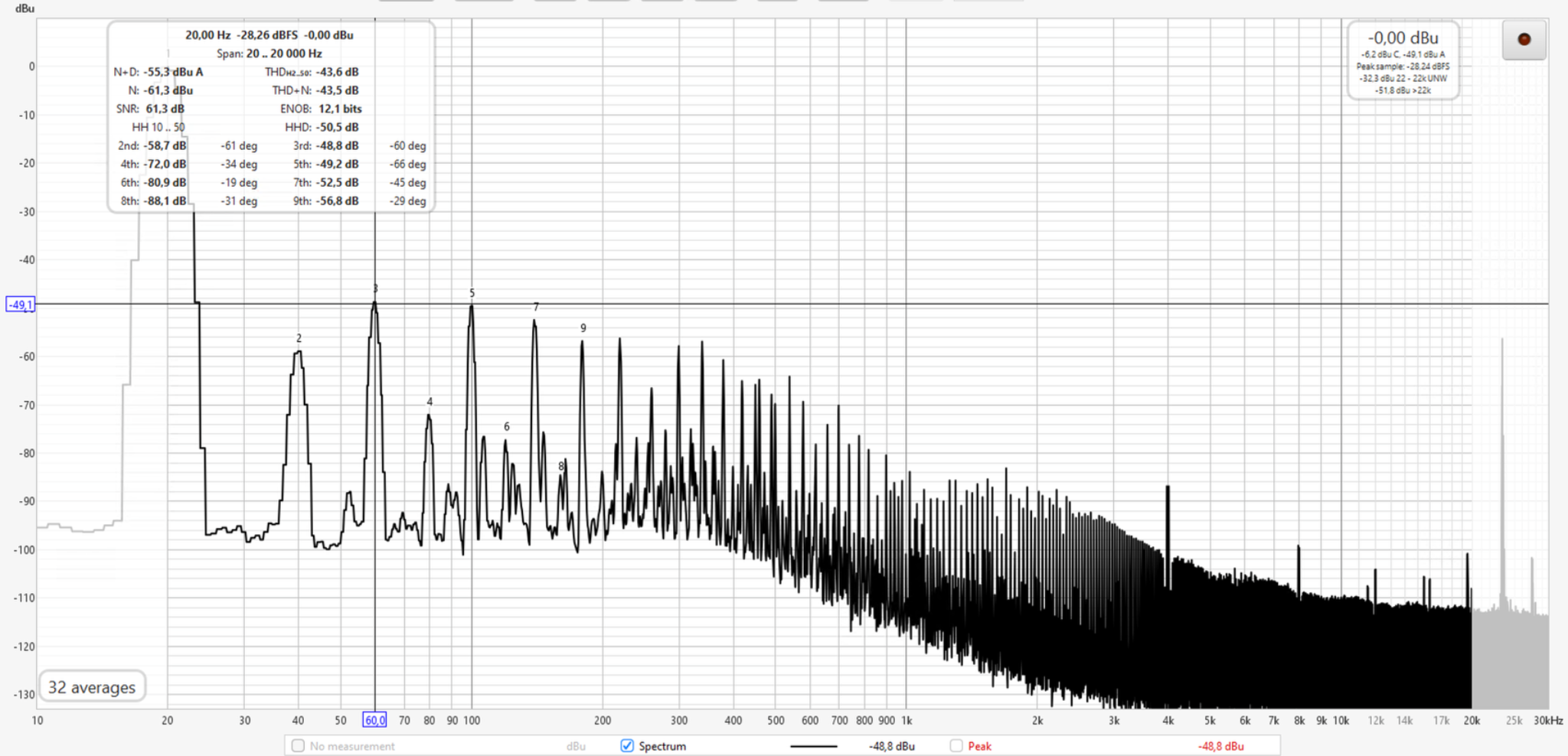Click the dBu Y-axis unit label

point(24,8)
